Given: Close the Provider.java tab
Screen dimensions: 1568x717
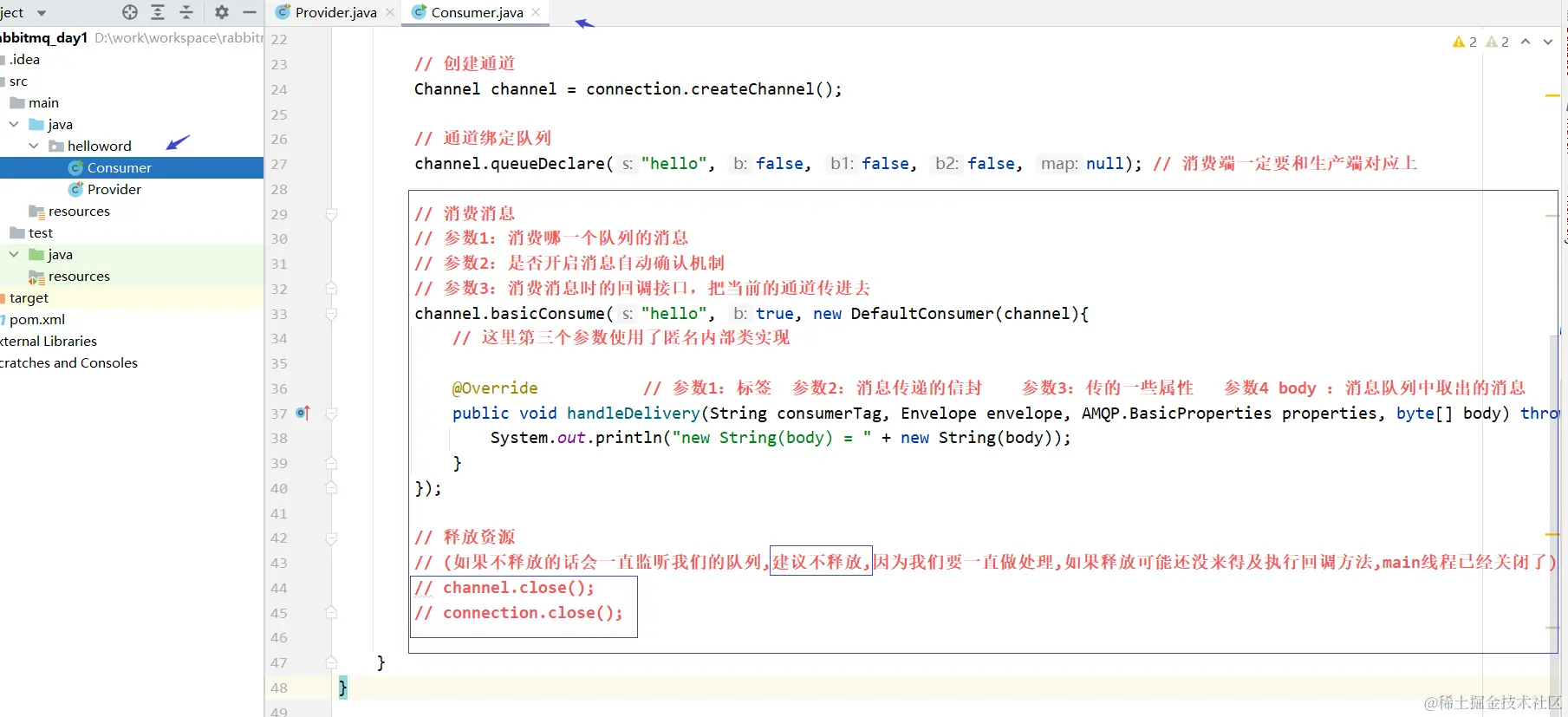Looking at the screenshot, I should coord(390,12).
